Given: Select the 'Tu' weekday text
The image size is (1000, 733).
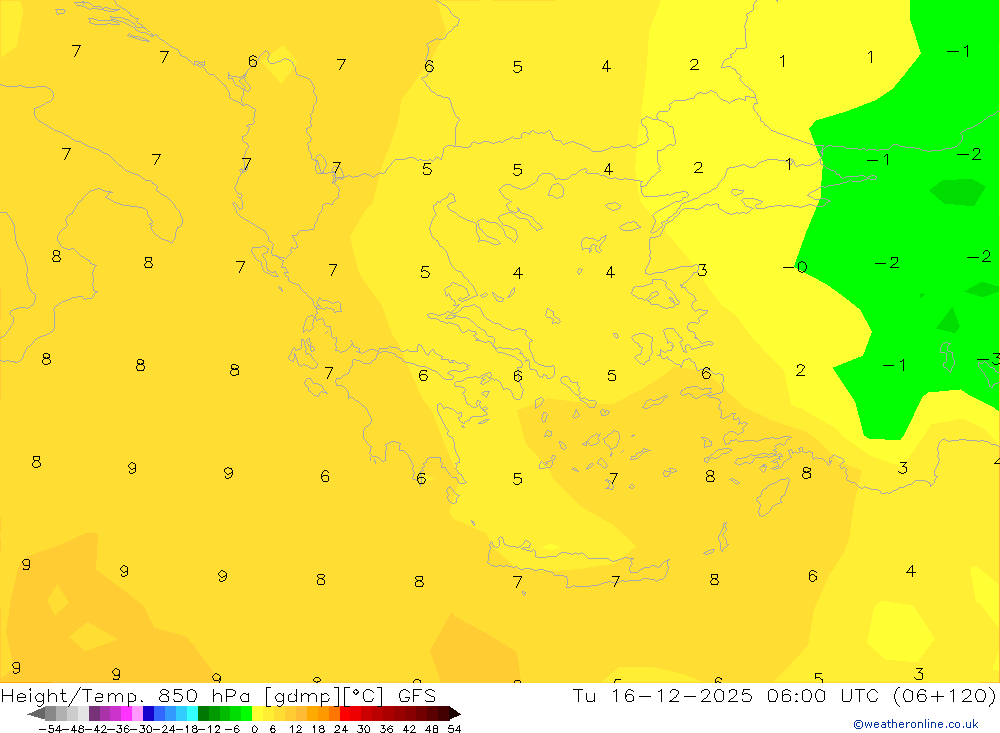Looking at the screenshot, I should pyautogui.click(x=584, y=695).
